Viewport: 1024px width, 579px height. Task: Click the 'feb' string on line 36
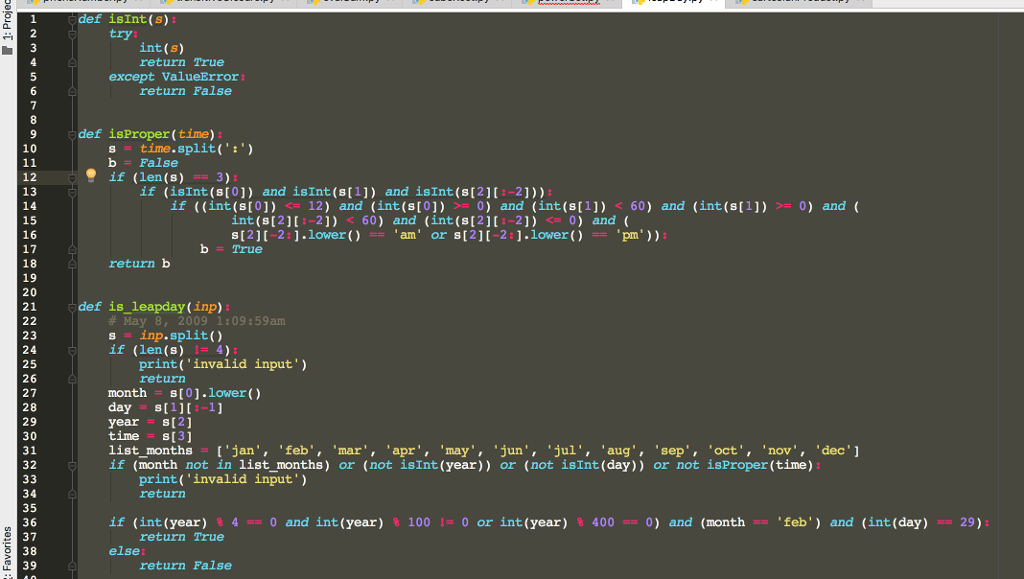tap(795, 522)
